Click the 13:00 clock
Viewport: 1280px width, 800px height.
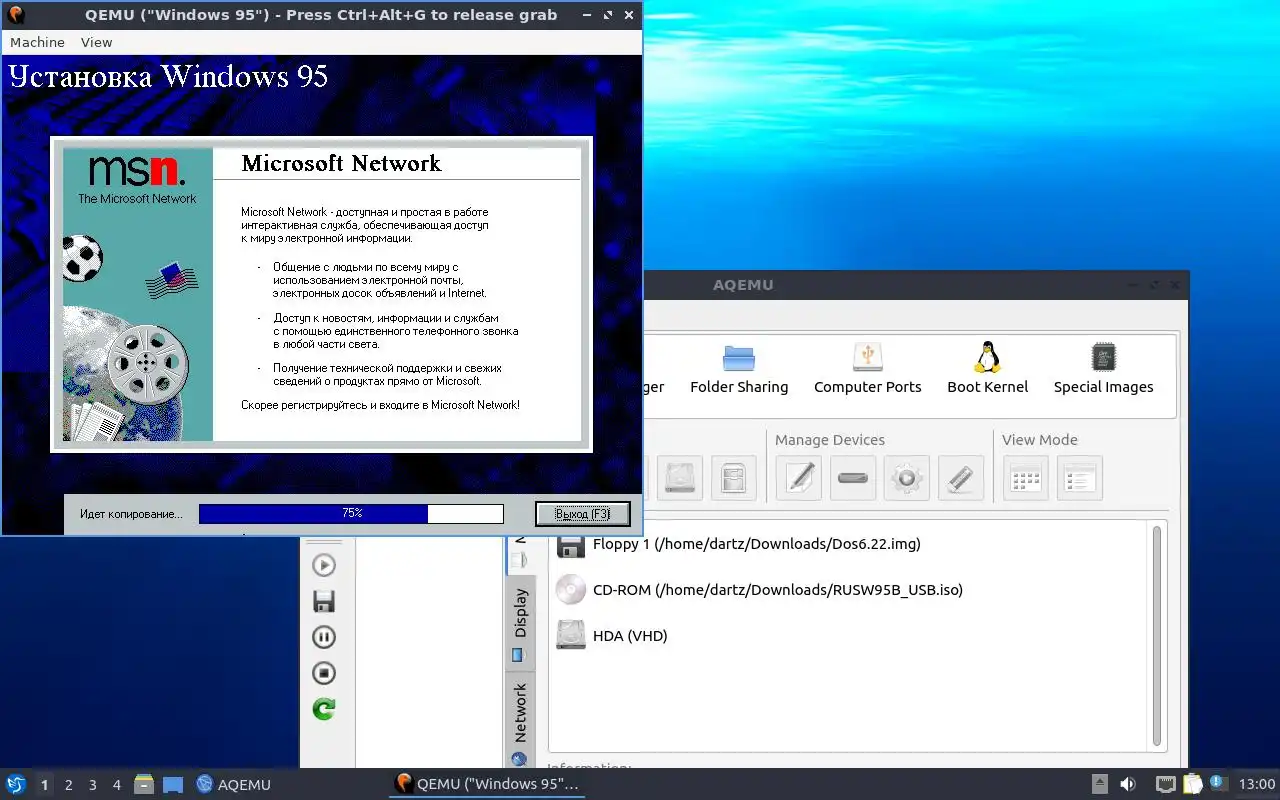[1257, 784]
